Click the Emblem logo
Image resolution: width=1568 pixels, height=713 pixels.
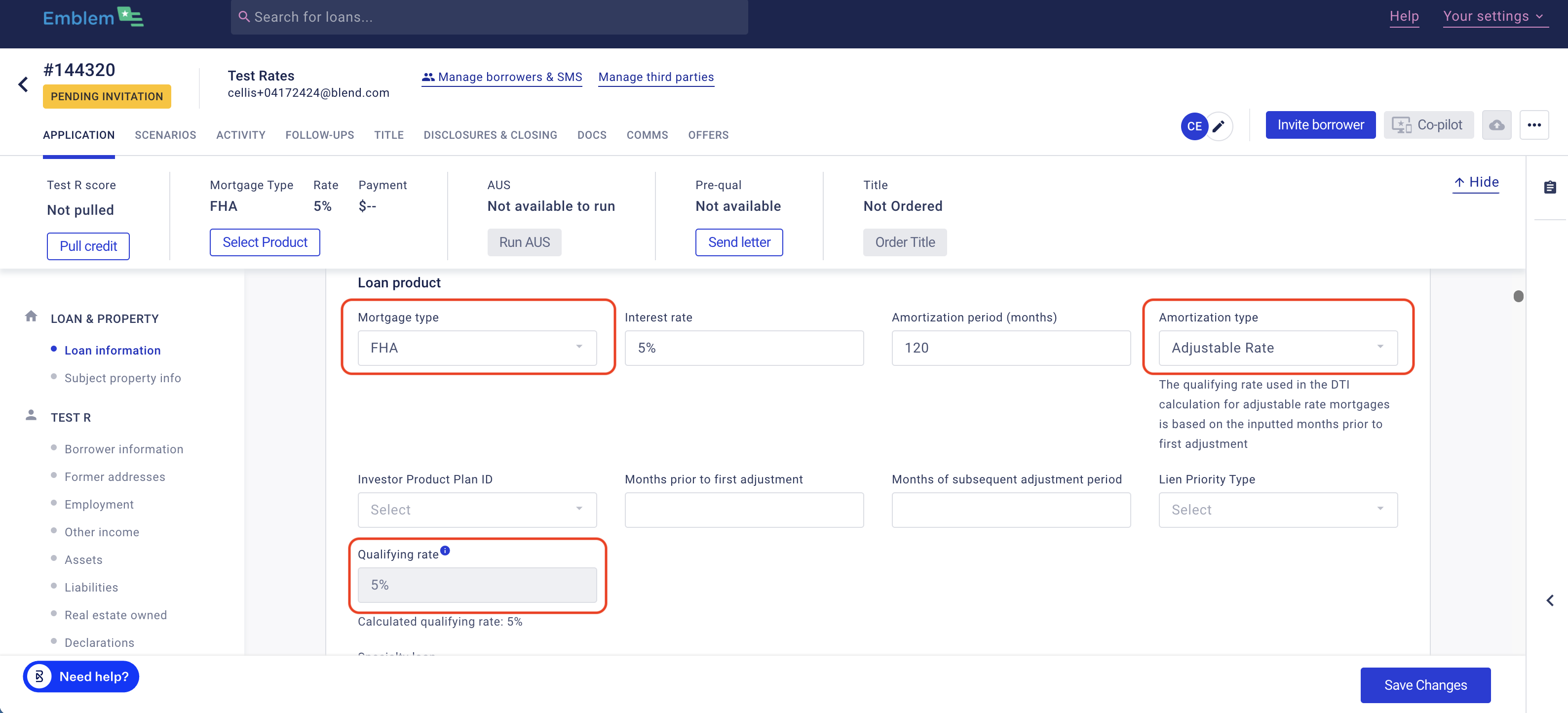(93, 17)
